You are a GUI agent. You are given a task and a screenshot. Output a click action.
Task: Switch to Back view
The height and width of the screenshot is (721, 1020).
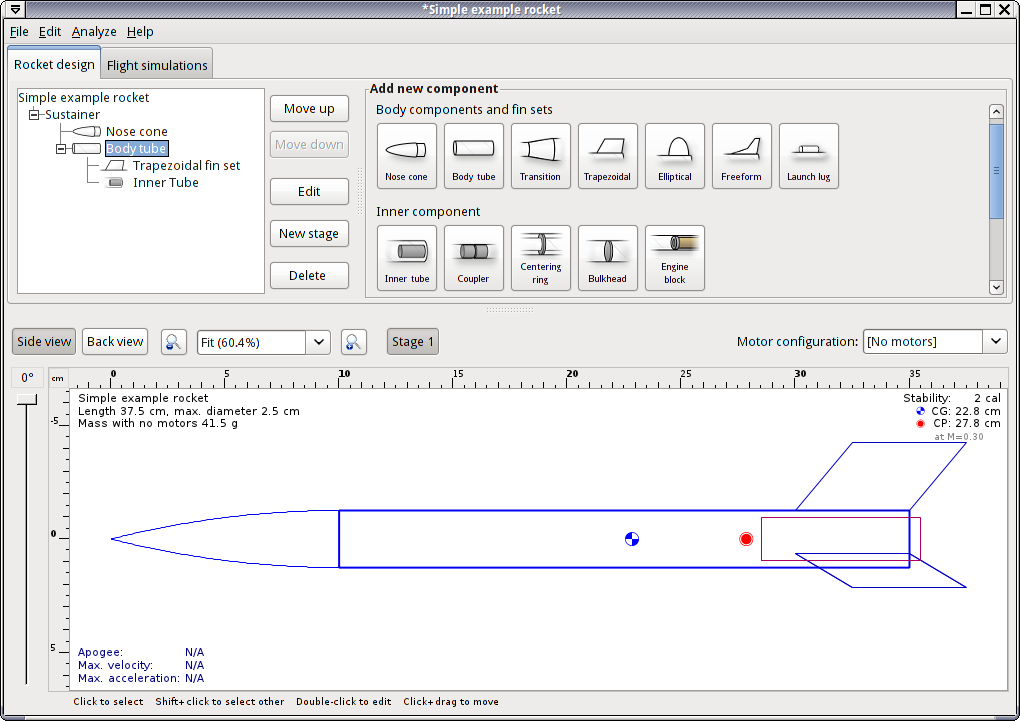pyautogui.click(x=115, y=342)
